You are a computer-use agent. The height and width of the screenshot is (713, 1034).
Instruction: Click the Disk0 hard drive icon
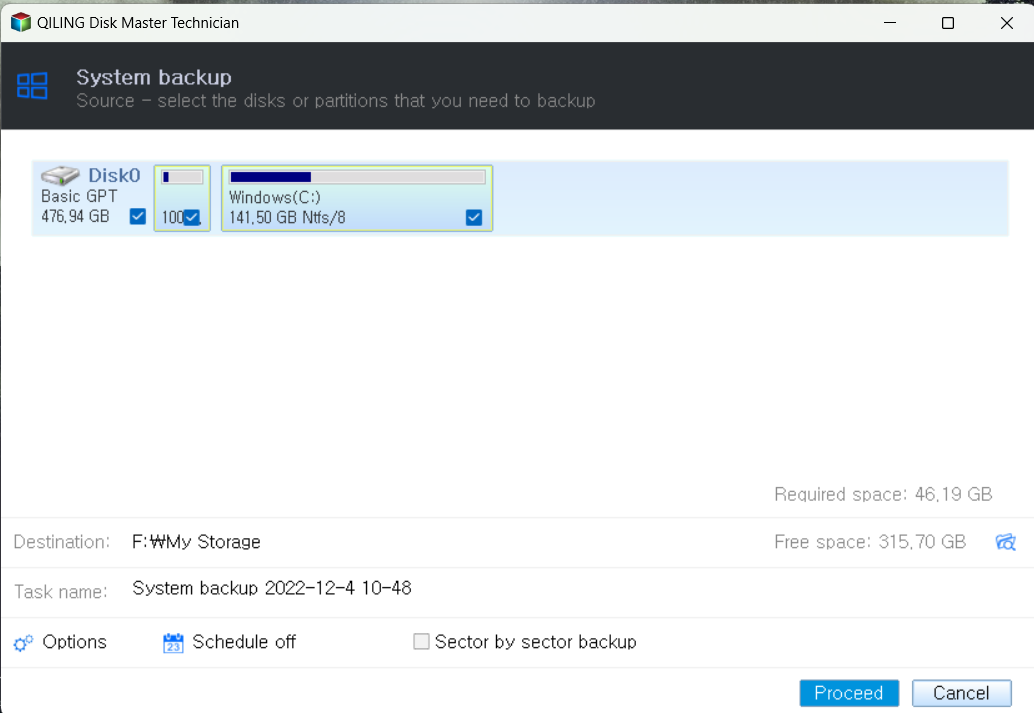coord(60,175)
